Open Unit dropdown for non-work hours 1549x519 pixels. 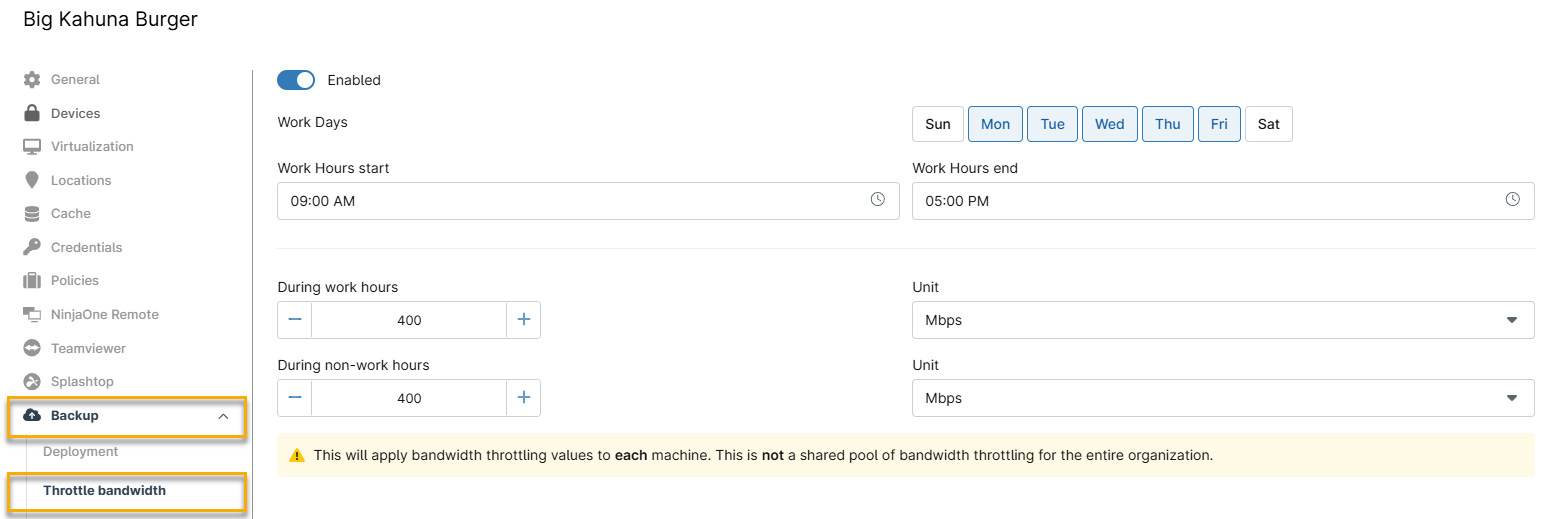pos(1222,398)
